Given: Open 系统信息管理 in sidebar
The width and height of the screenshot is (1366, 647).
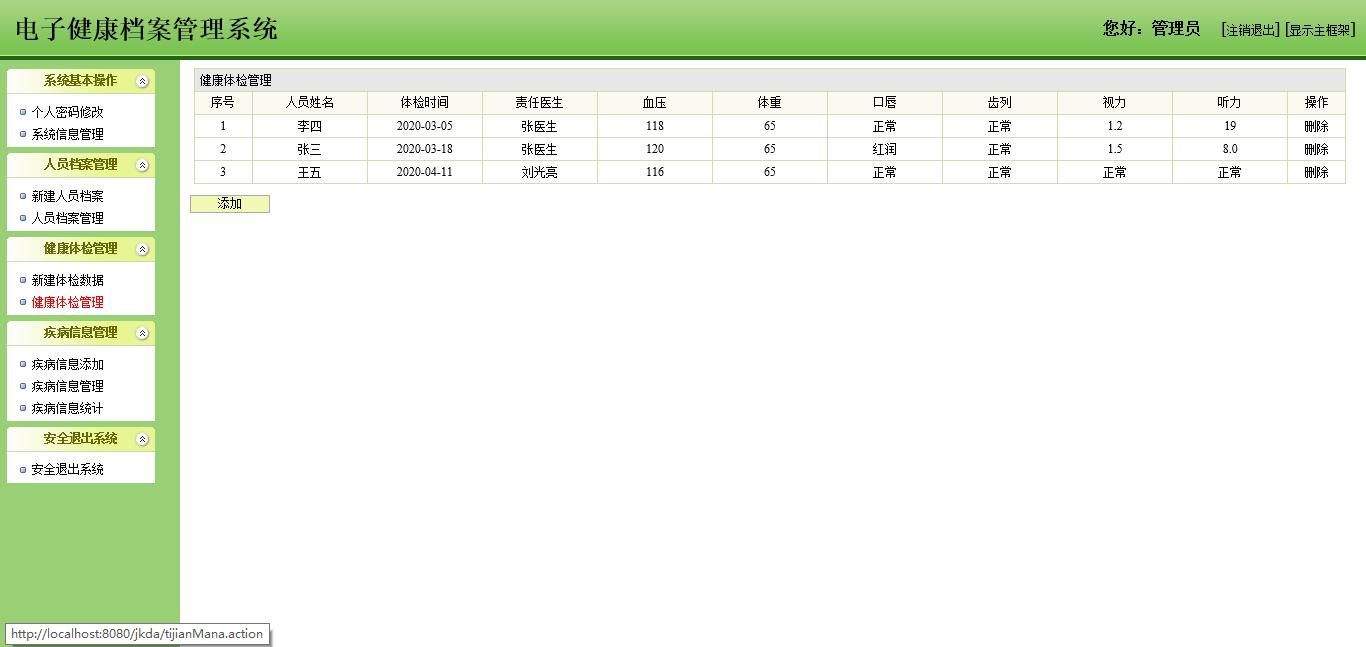Looking at the screenshot, I should coord(67,134).
